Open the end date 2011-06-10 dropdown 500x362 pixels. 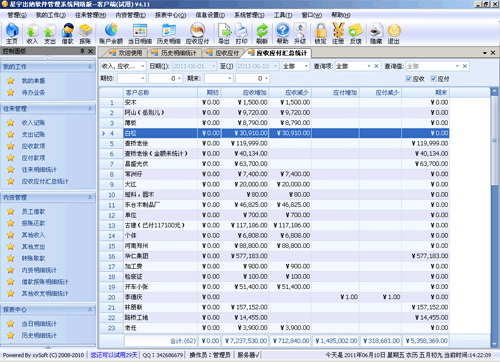click(x=276, y=66)
